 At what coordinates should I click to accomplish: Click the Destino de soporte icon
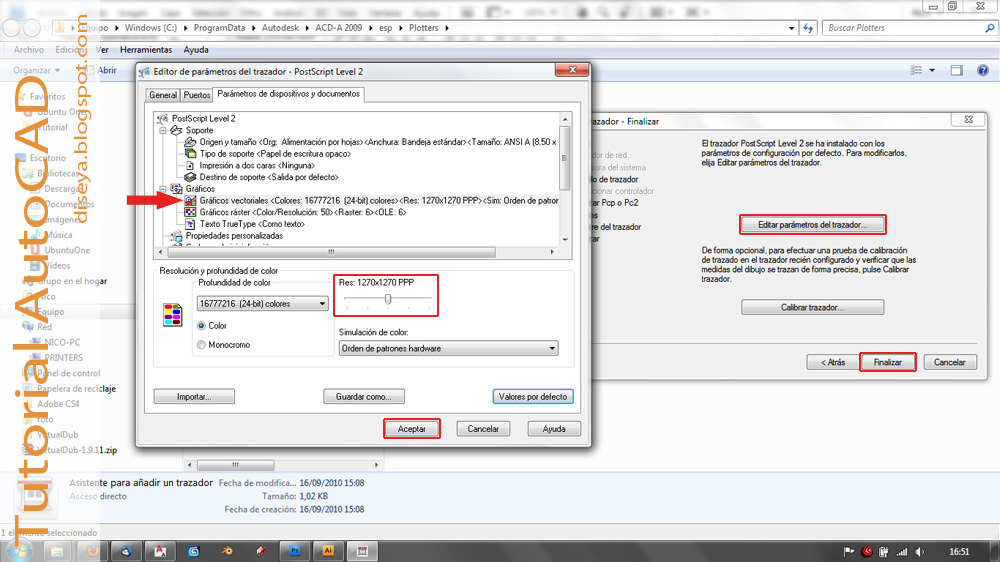[190, 177]
